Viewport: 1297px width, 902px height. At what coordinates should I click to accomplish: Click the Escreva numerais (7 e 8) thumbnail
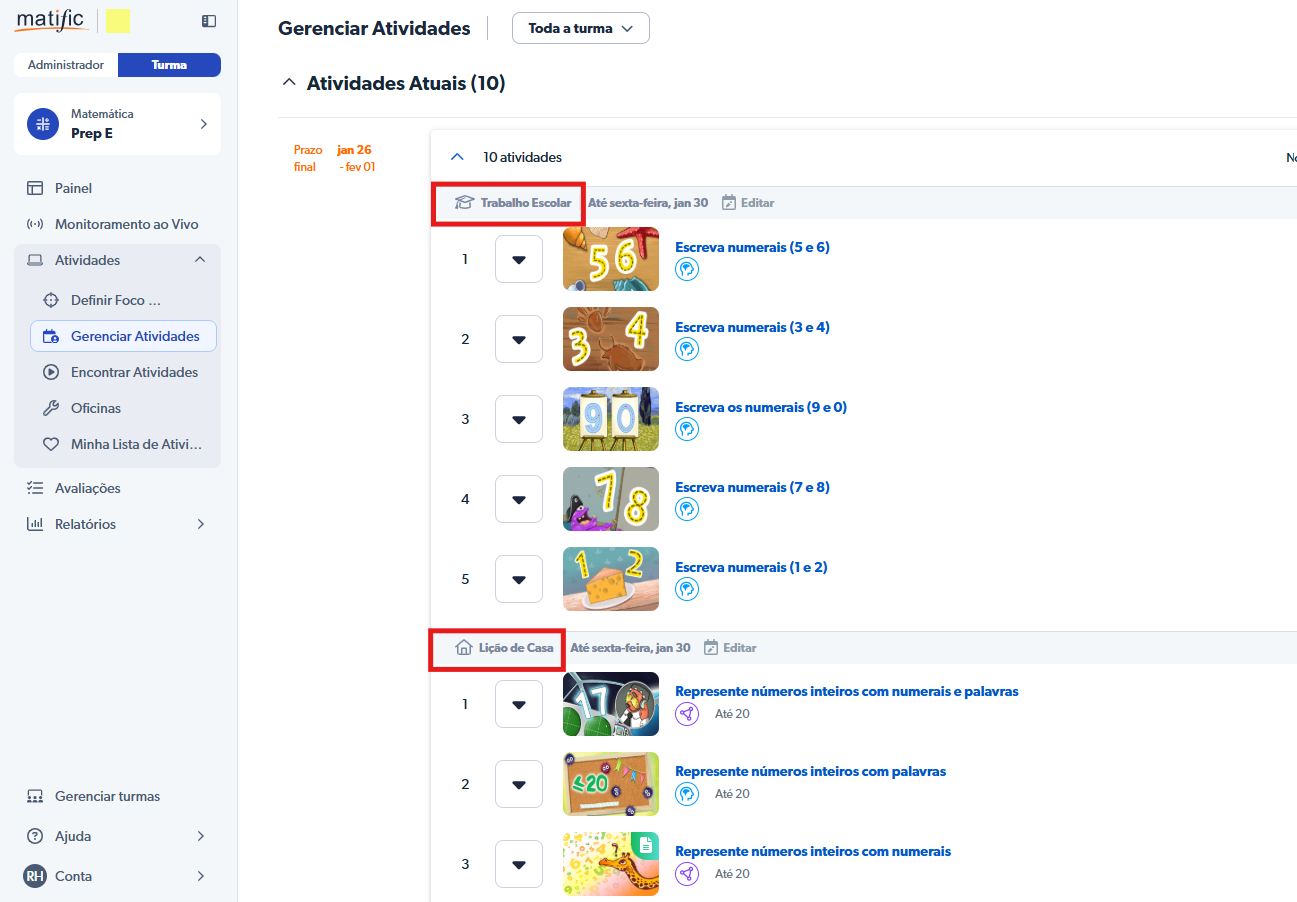click(x=611, y=499)
